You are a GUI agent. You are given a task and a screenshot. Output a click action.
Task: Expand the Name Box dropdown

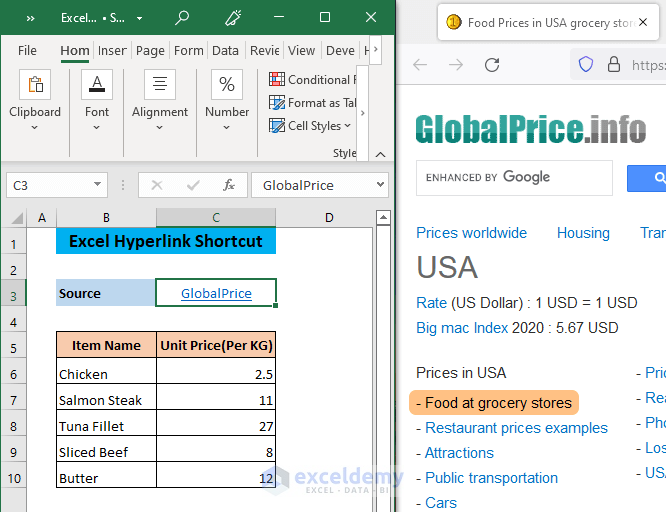point(97,185)
